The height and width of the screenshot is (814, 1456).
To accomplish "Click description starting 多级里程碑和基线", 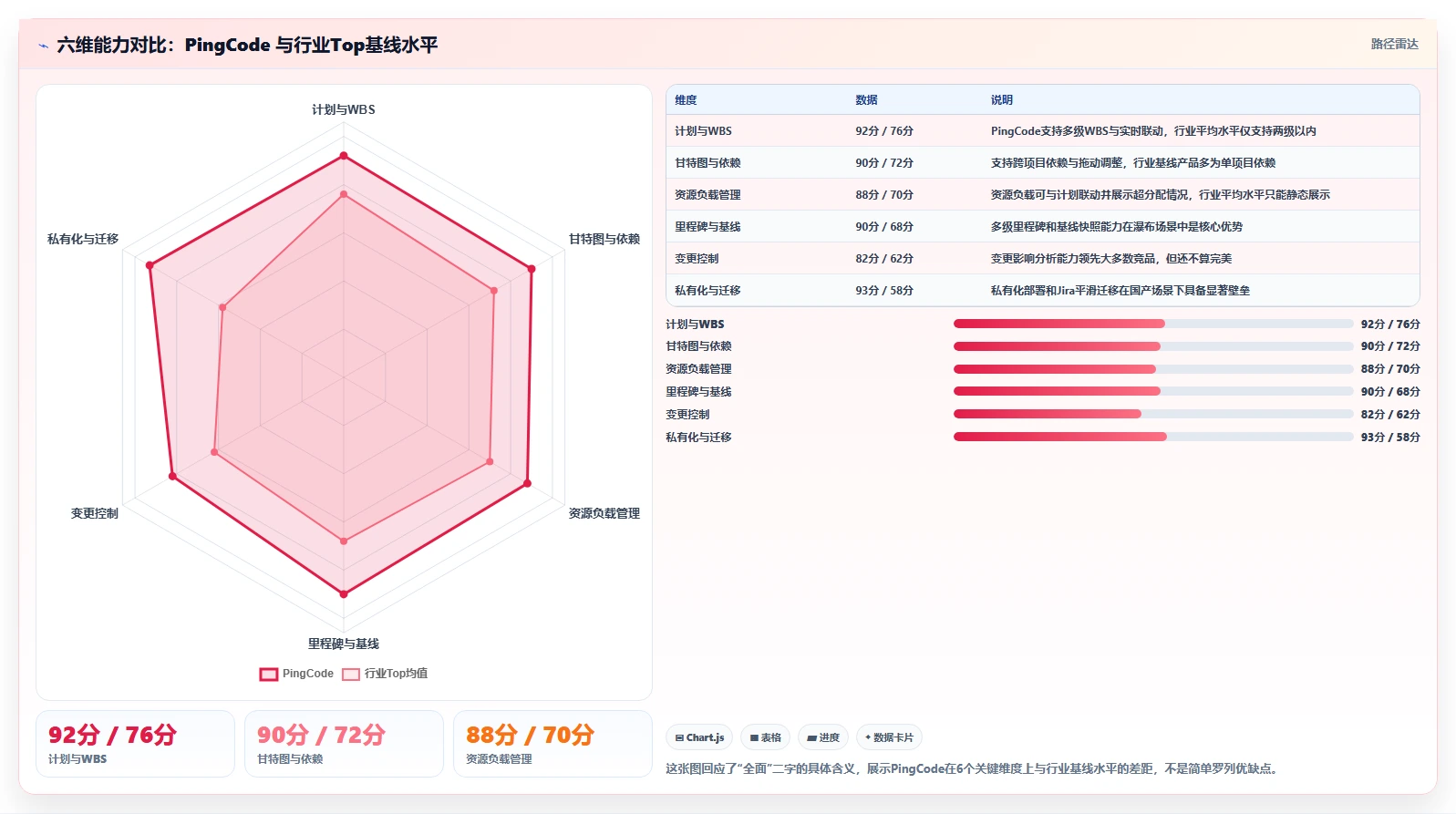I will pos(1117,227).
